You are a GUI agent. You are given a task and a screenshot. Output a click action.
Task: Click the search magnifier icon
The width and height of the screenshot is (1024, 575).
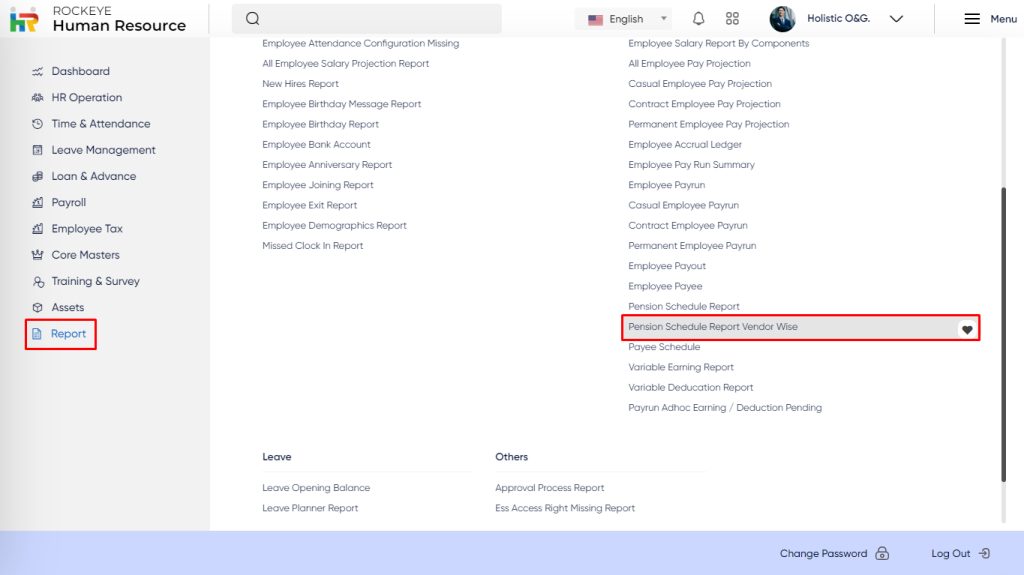[253, 18]
